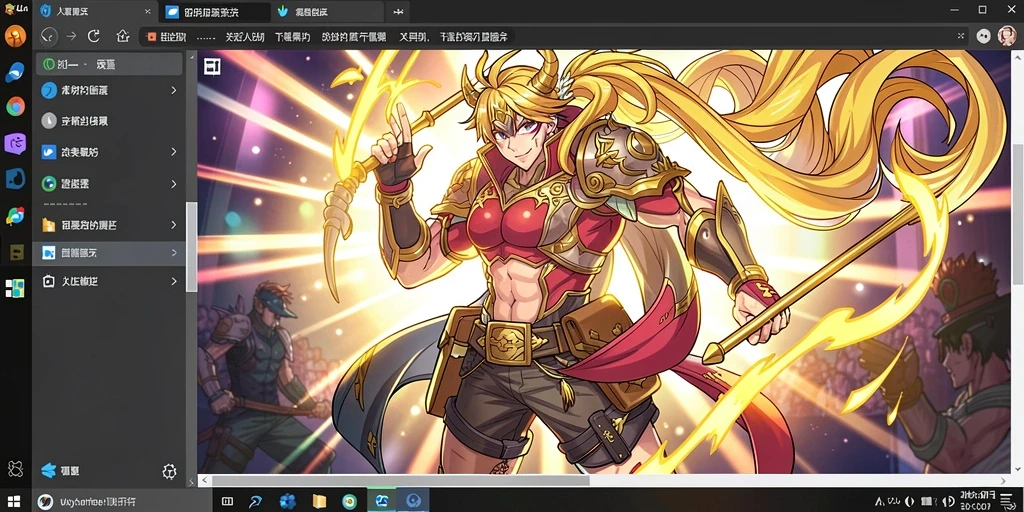1024x512 pixels.
Task: Reload the page with the refresh icon
Action: 94,36
